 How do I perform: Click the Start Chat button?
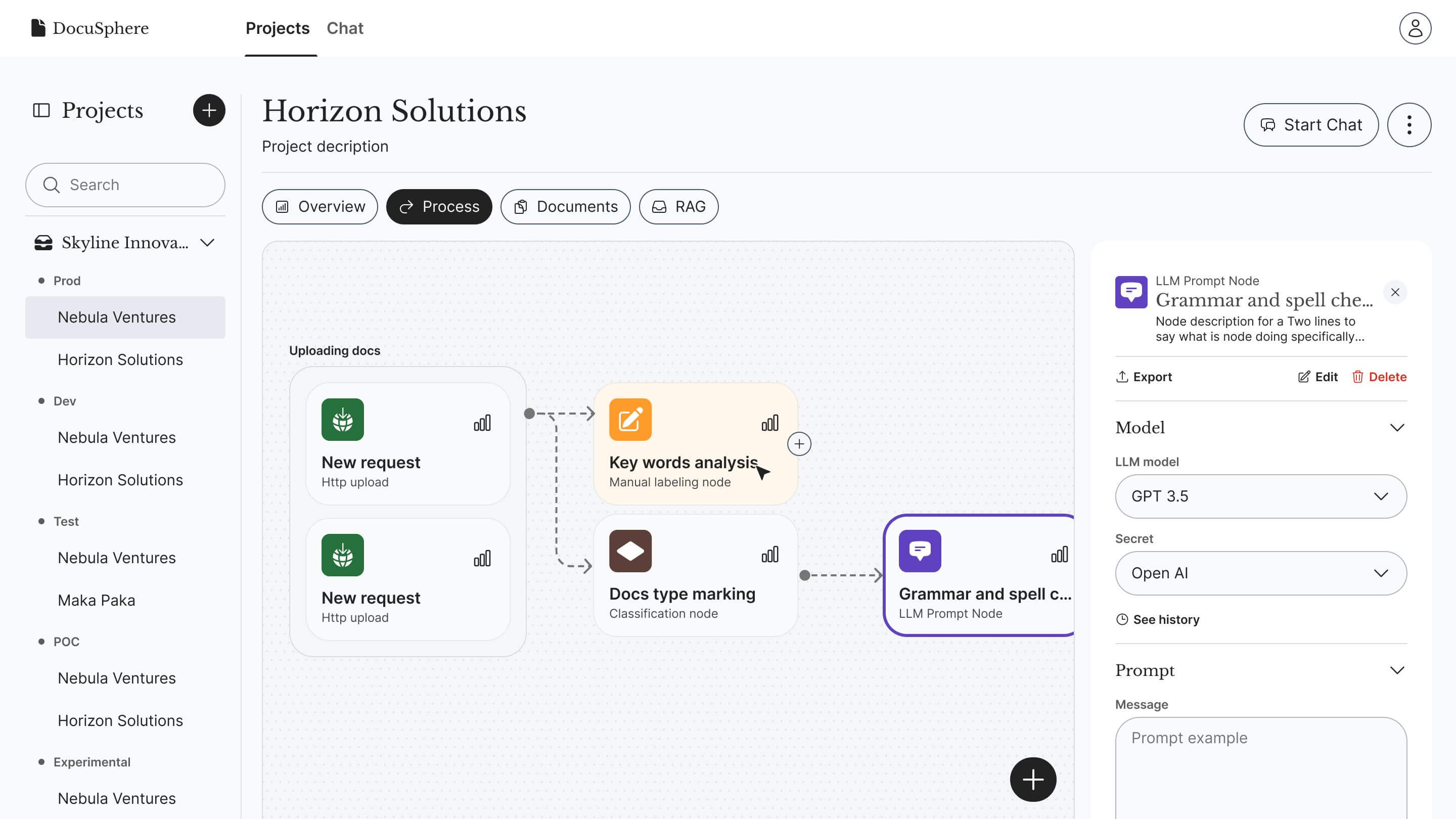1311,125
